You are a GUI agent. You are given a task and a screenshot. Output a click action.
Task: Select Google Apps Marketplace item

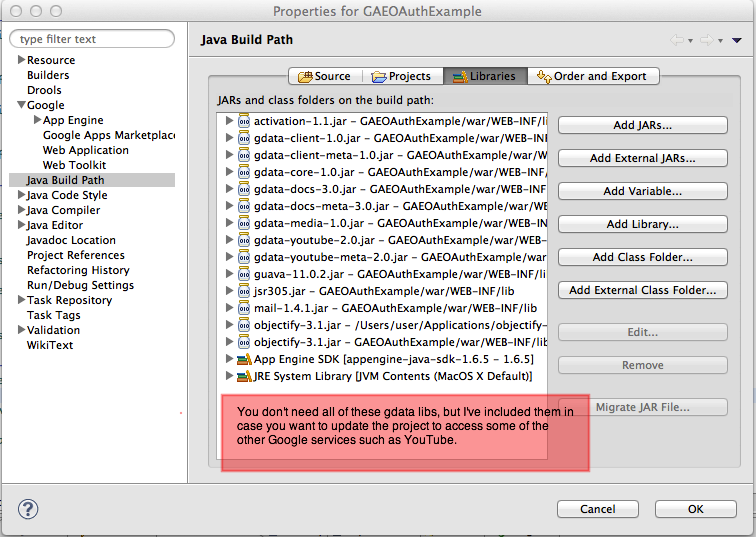[109, 135]
